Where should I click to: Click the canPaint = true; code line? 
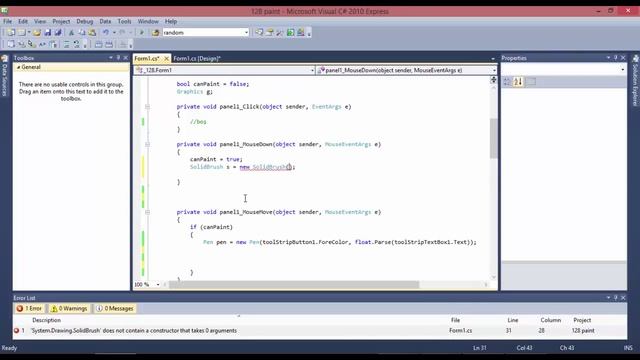pyautogui.click(x=216, y=159)
